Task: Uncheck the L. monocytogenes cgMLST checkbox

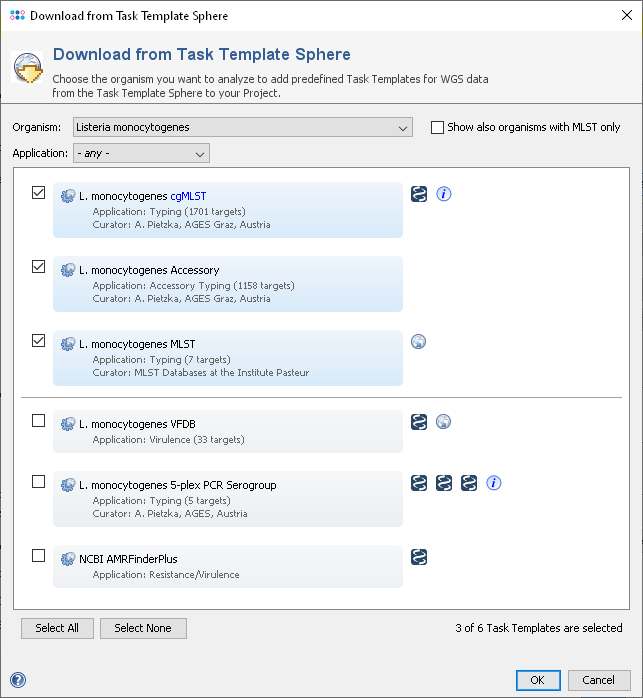Action: click(38, 193)
